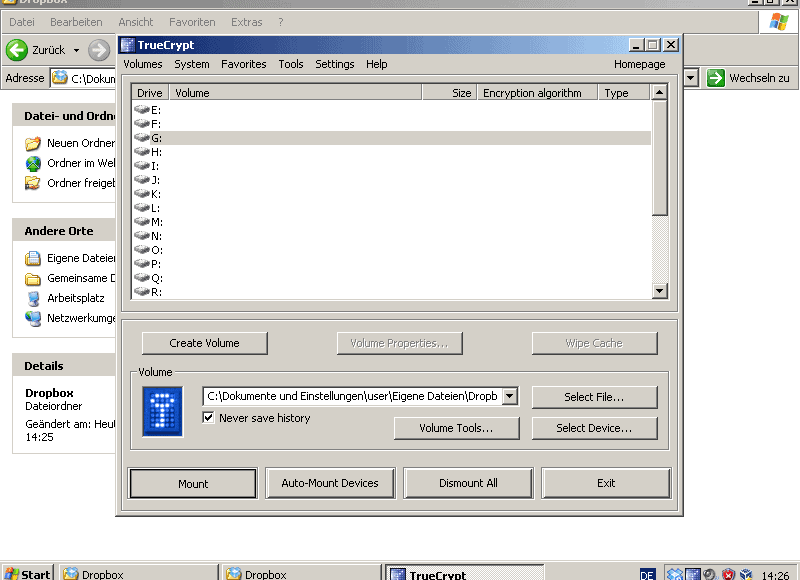Viewport: 800px width, 580px height.
Task: Click the Gemeinsame folder icon in sidebar
Action: (33, 279)
